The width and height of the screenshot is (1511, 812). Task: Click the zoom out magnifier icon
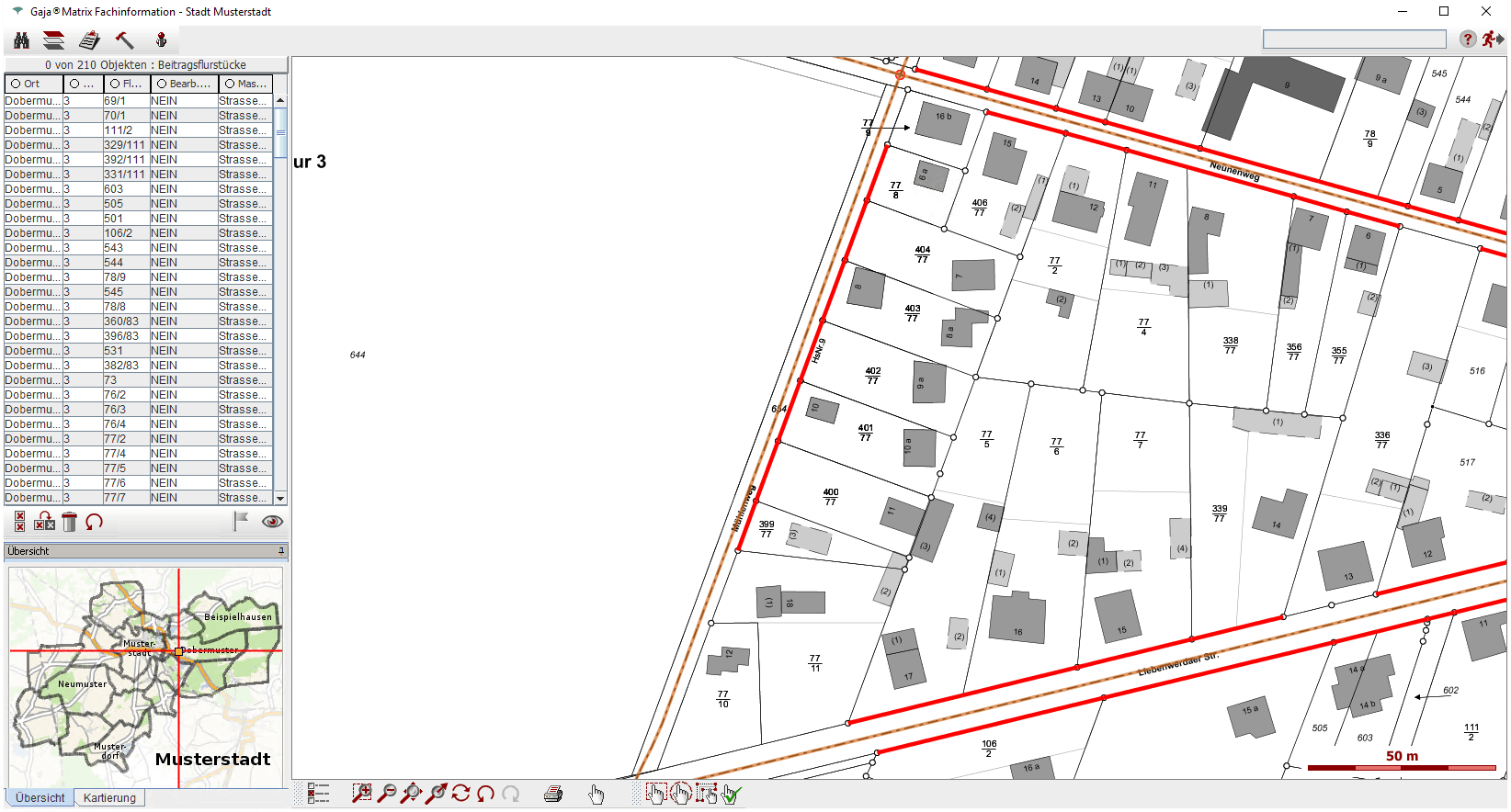(x=387, y=794)
